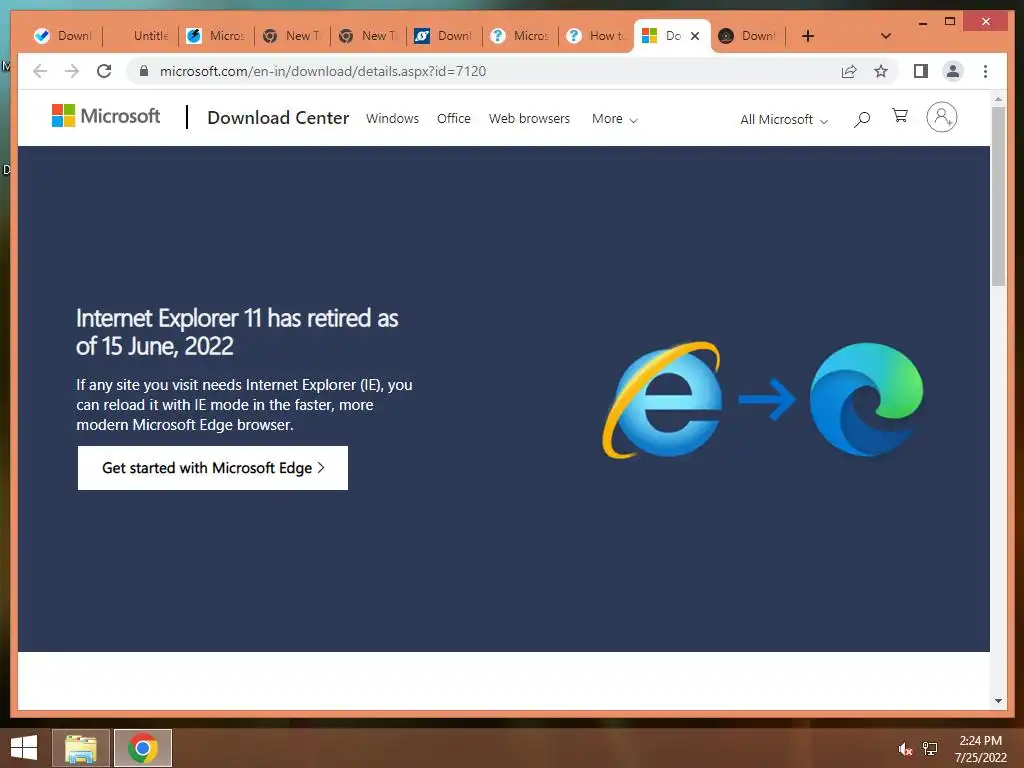Go to Download Center home
The height and width of the screenshot is (768, 1024).
pos(278,118)
